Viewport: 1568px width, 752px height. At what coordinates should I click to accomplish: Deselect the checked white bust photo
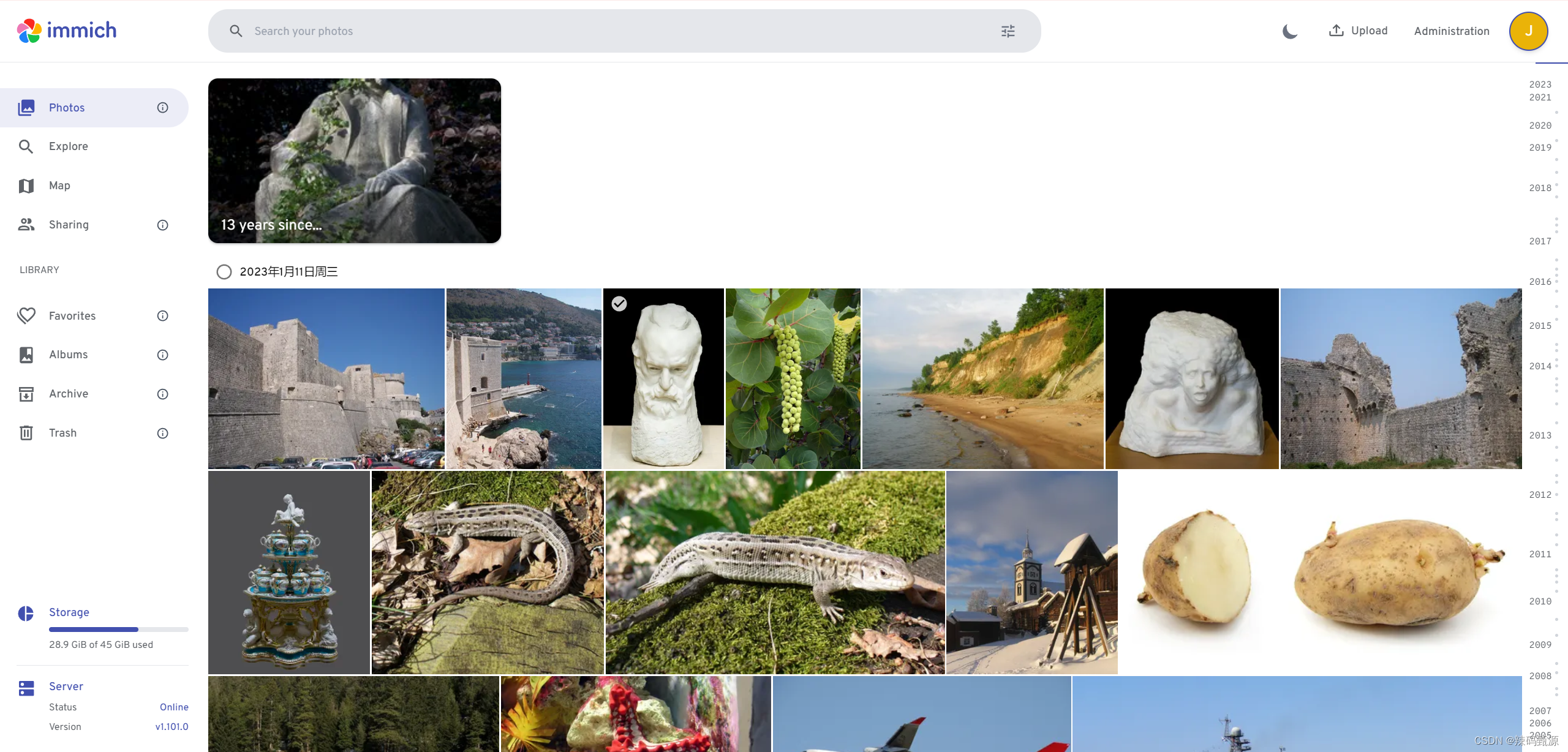[619, 304]
